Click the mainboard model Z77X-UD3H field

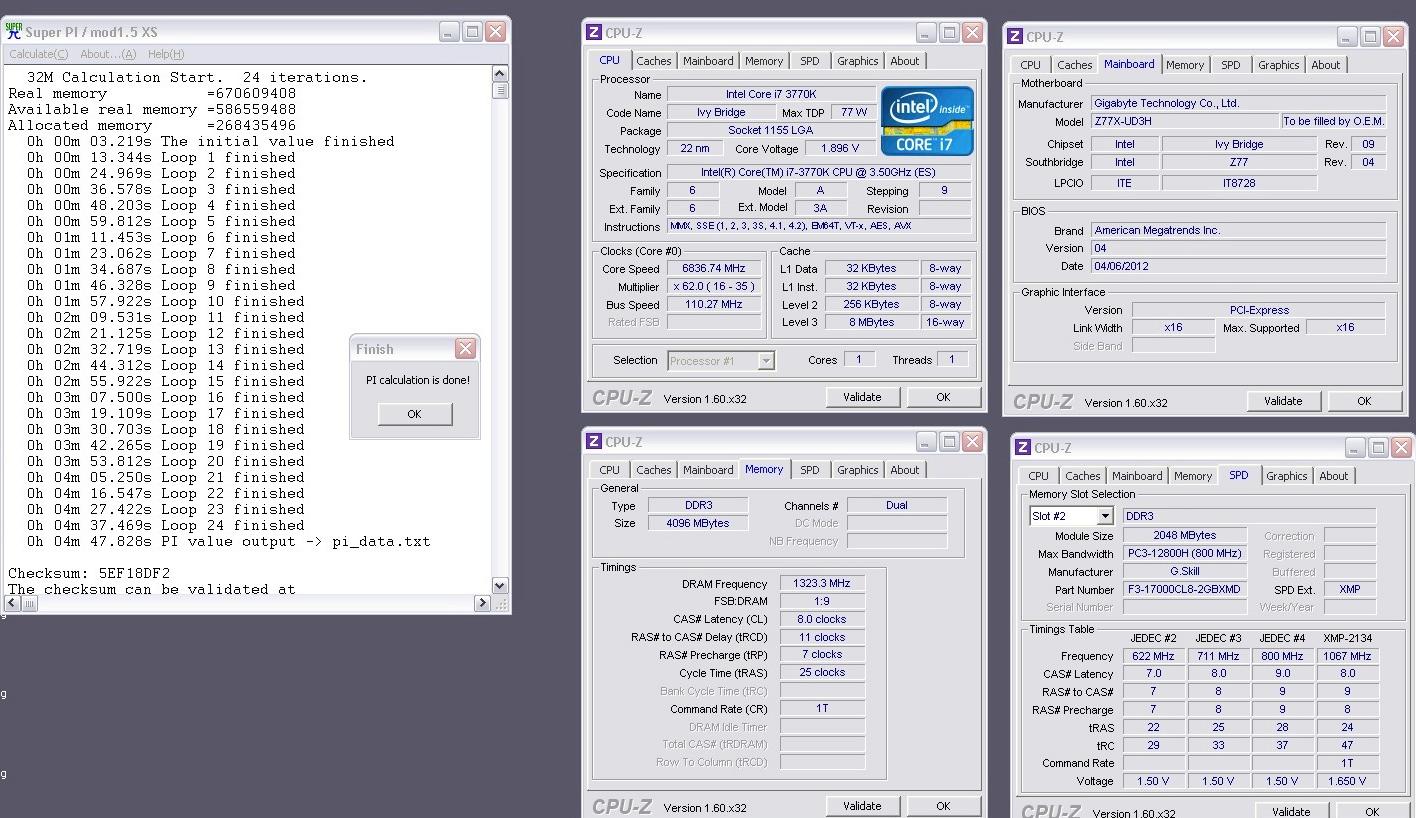click(1183, 121)
